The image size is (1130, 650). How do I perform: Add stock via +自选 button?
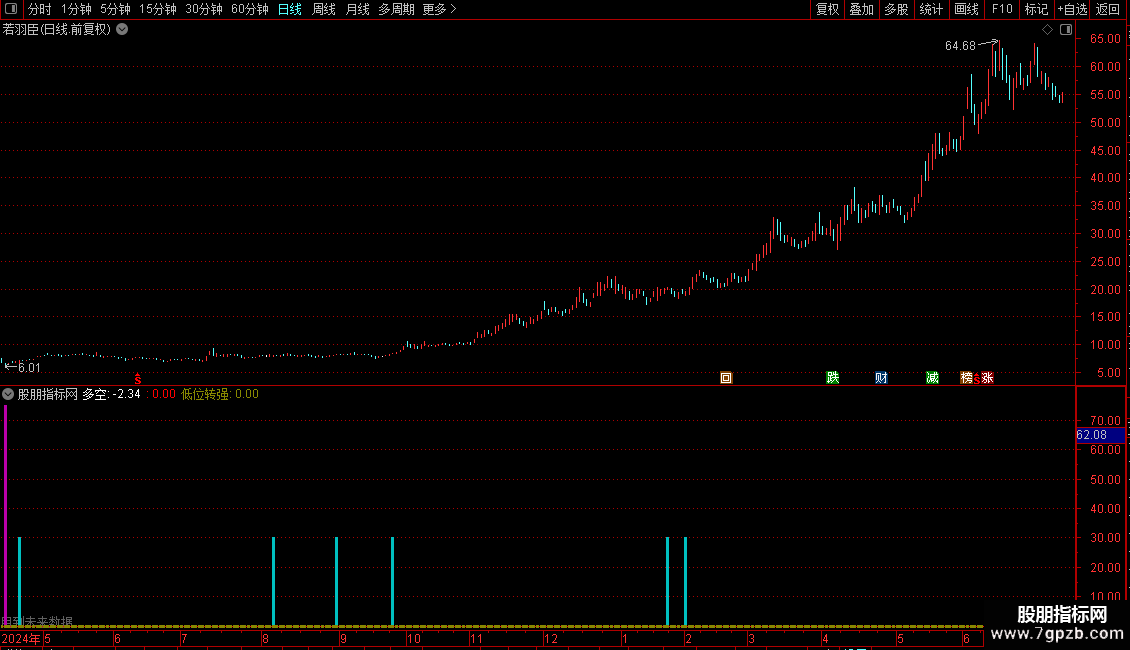(1072, 9)
